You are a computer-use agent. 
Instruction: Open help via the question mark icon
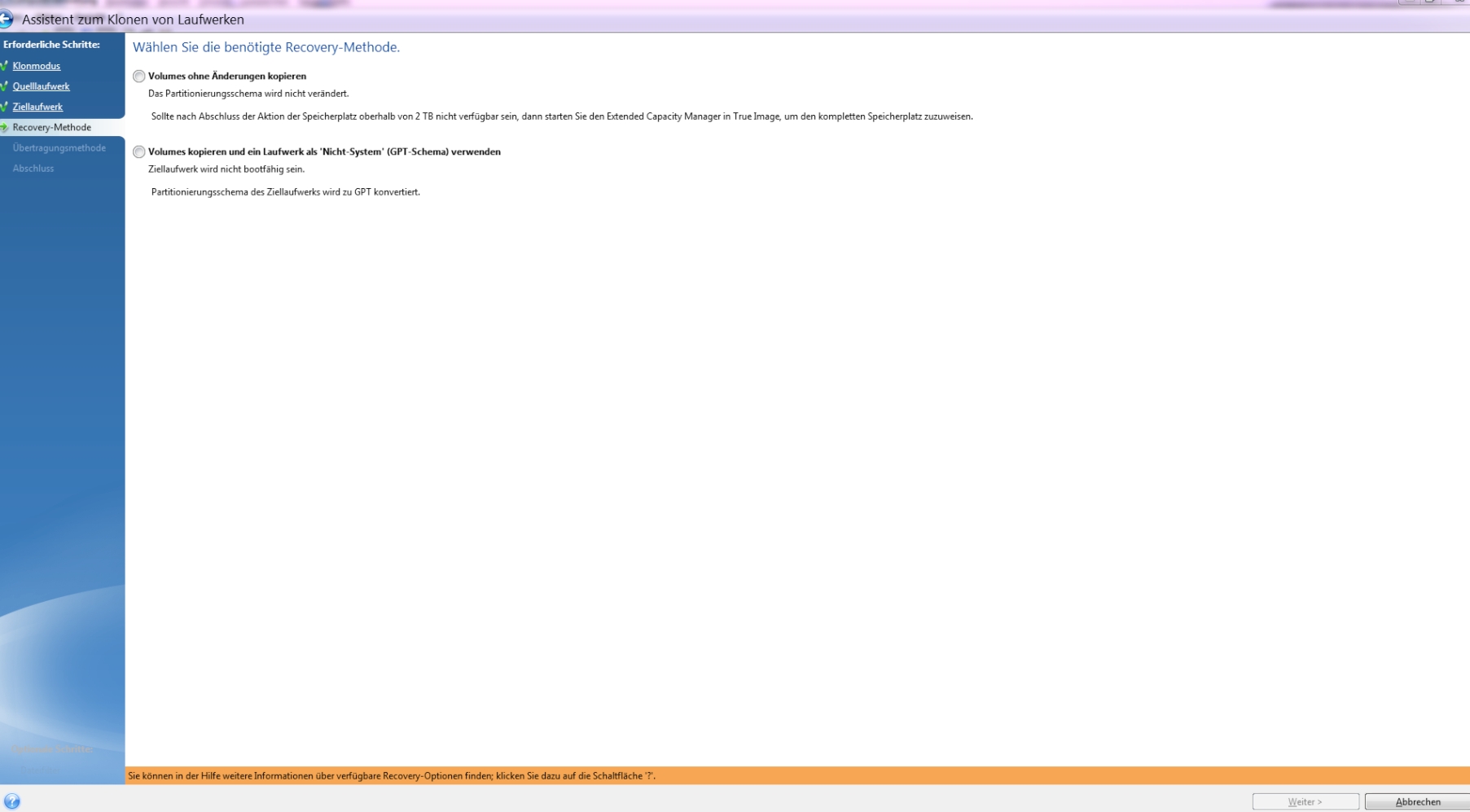pyautogui.click(x=11, y=801)
